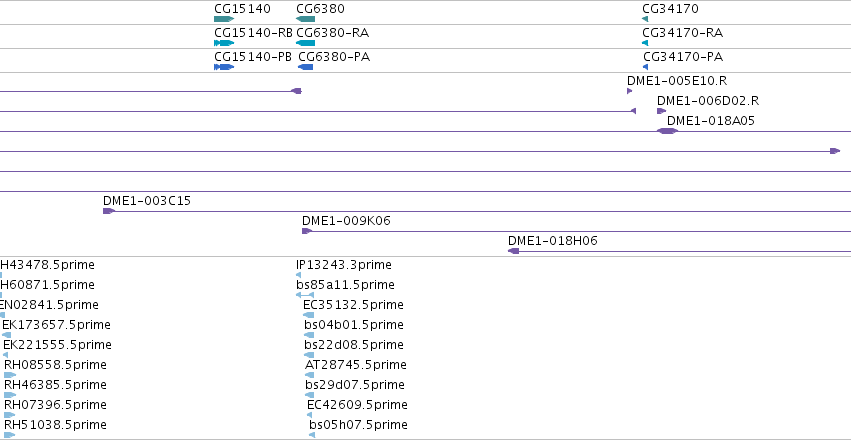Image resolution: width=851 pixels, height=440 pixels.
Task: Click the DME1-018A05 label text
Action: tap(710, 120)
